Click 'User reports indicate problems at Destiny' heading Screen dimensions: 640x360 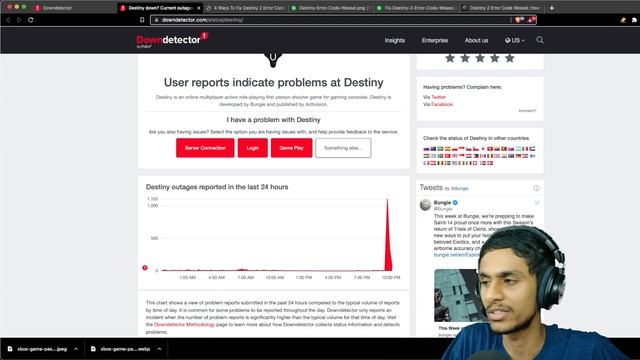point(273,82)
